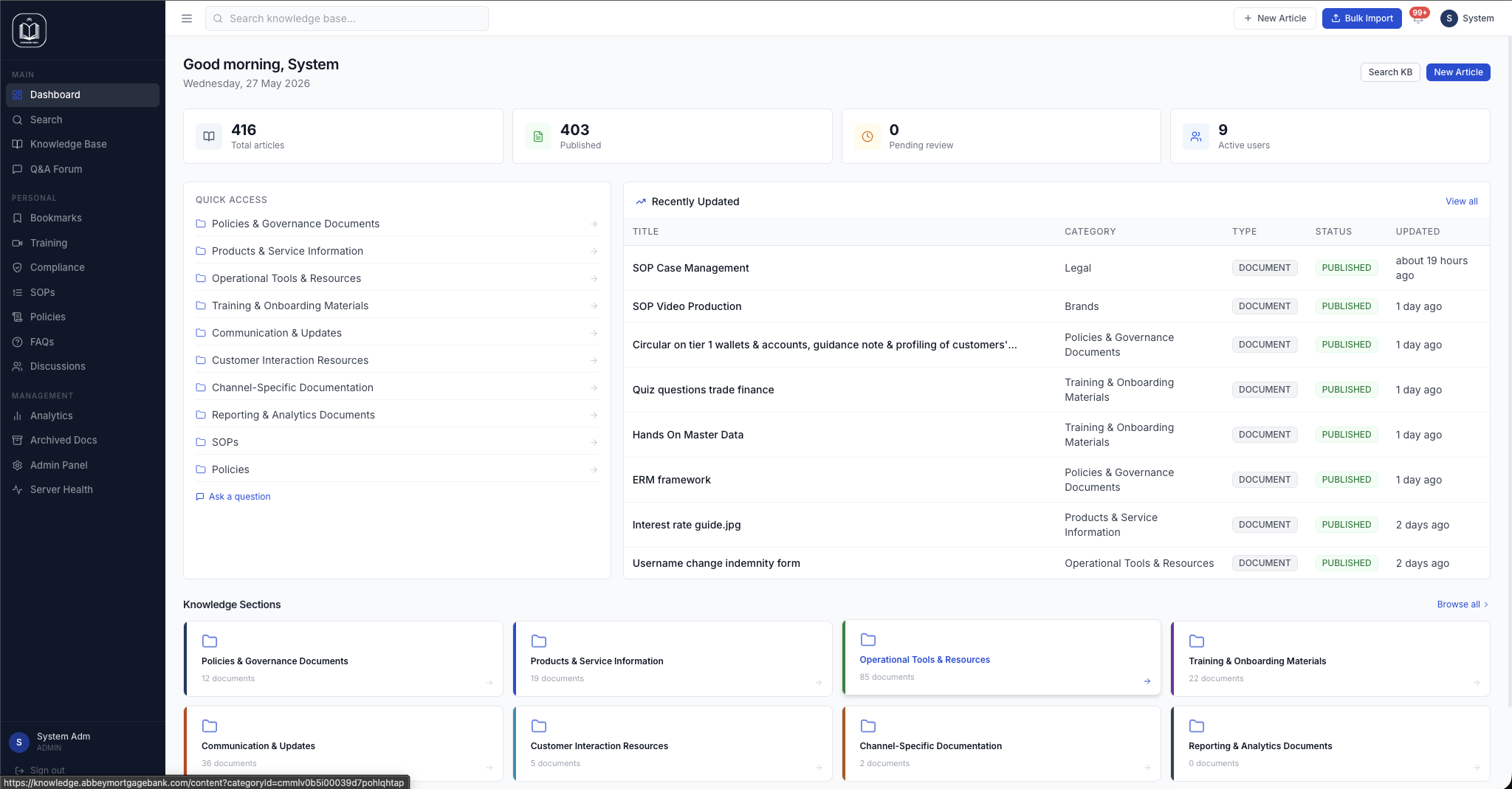
Task: Click the Pending review clock icon
Action: point(867,137)
